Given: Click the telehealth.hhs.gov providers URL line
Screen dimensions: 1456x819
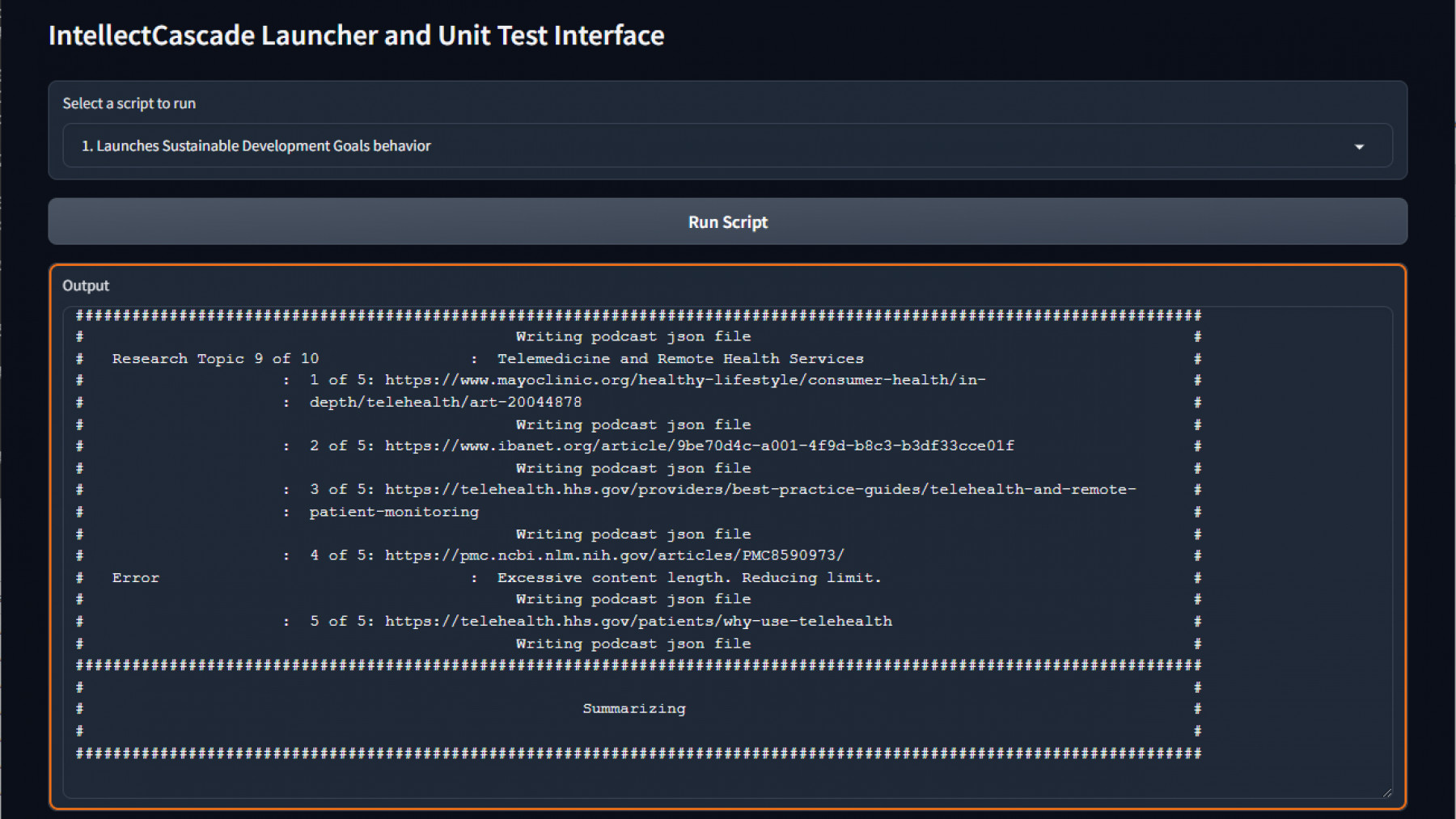Looking at the screenshot, I should [760, 490].
